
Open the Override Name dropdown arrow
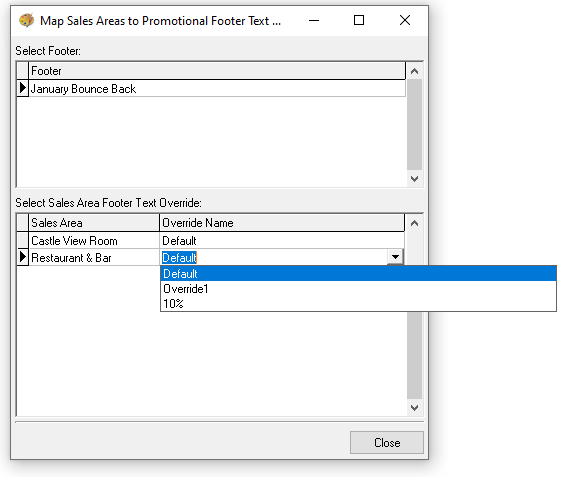(395, 257)
